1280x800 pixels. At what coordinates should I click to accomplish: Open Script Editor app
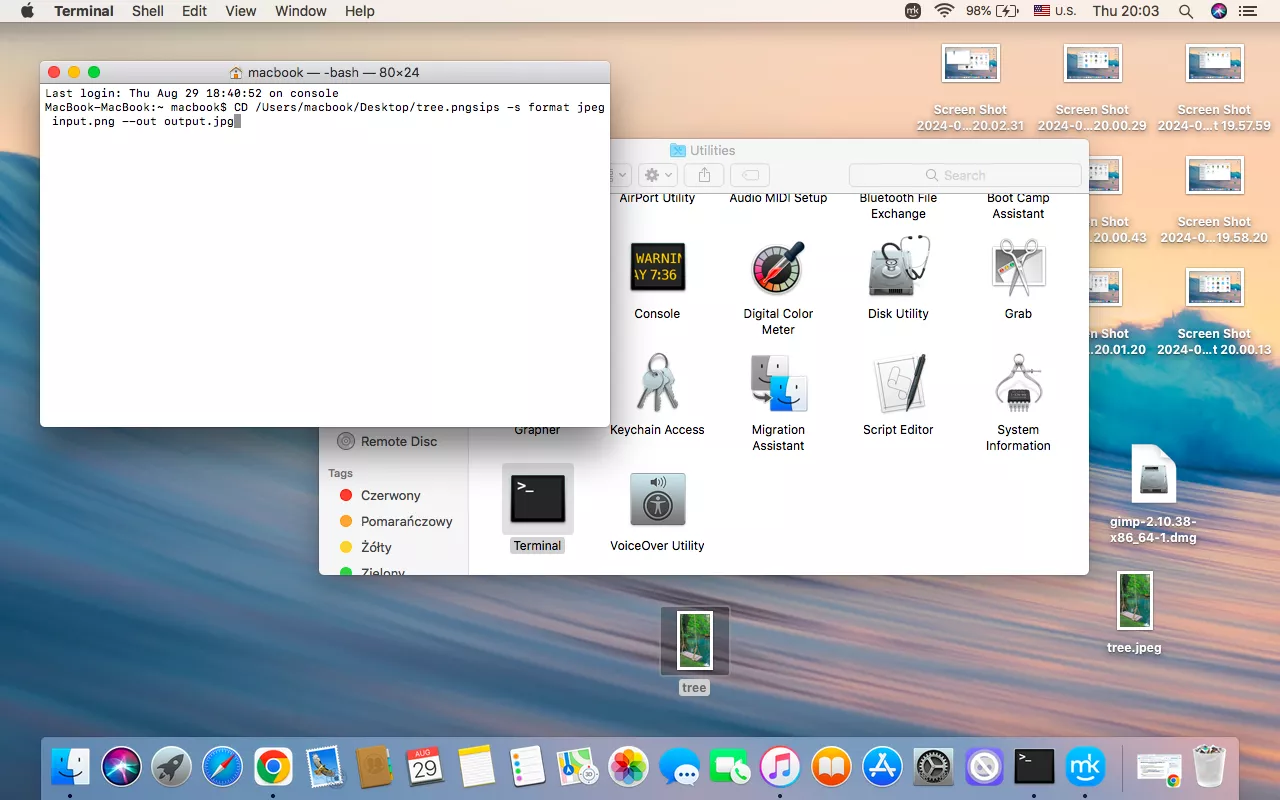pos(898,384)
